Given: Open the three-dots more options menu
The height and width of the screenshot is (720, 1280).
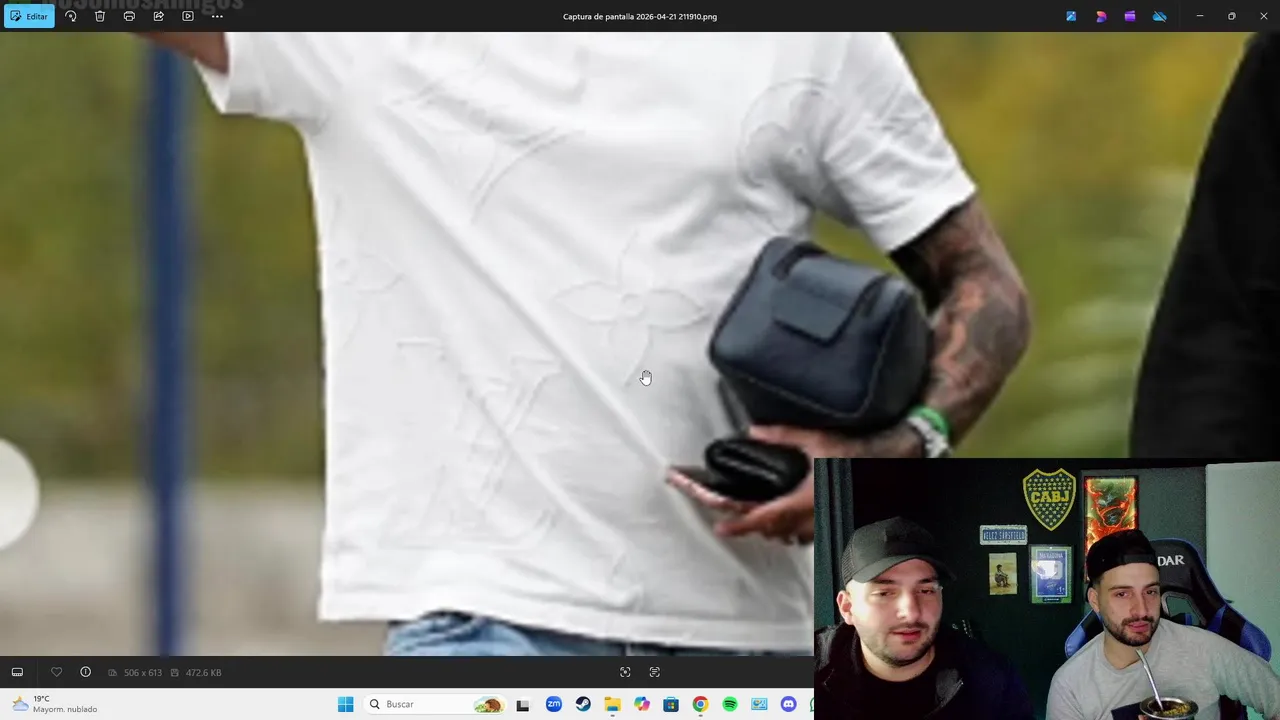Looking at the screenshot, I should click(217, 16).
